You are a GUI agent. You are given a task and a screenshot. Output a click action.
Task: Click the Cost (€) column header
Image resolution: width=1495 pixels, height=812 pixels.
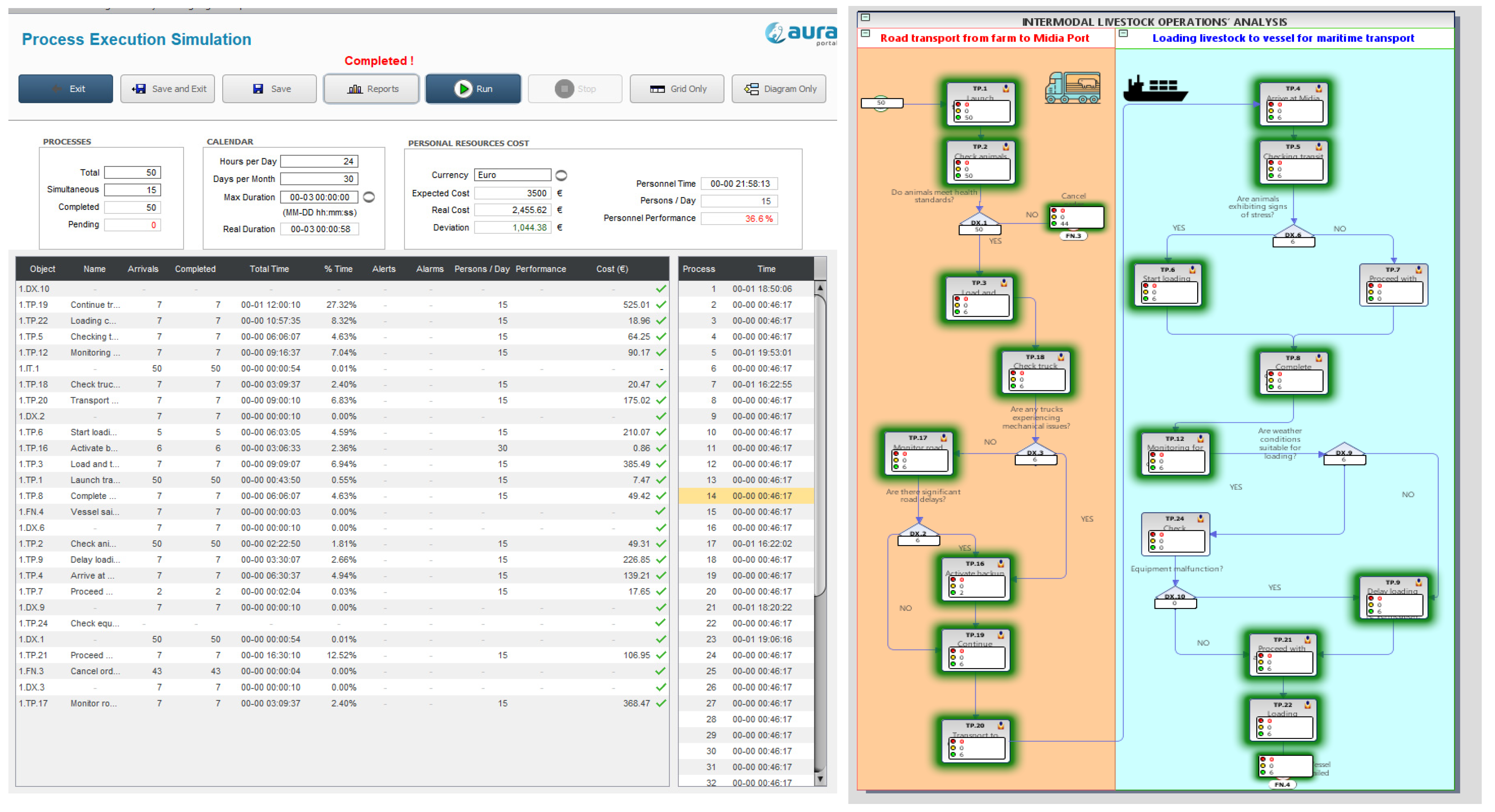tap(612, 269)
